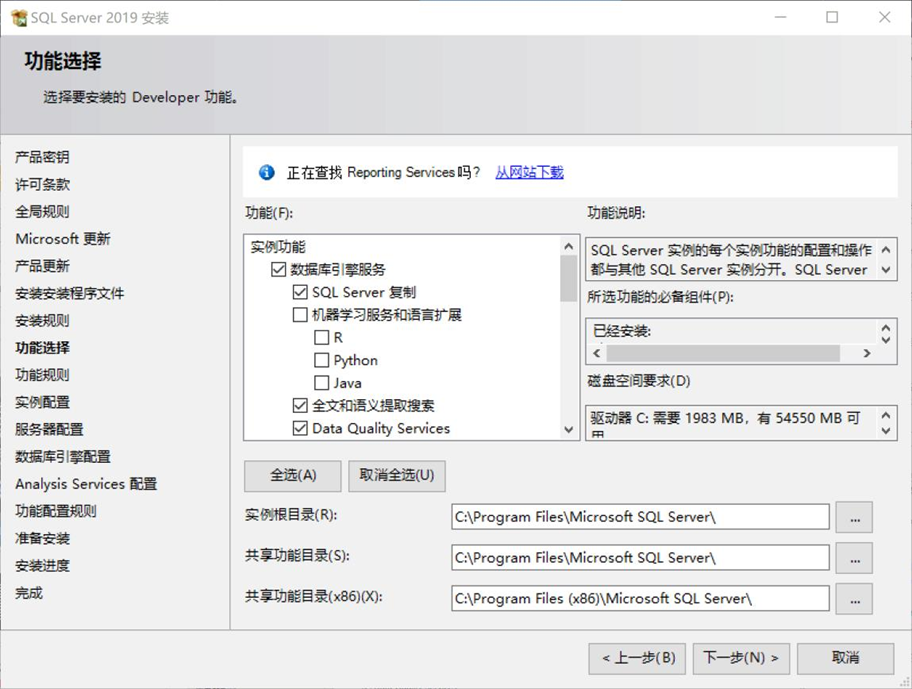Toggle 全文和语义提取搜索 checkbox
The image size is (912, 689).
click(300, 405)
